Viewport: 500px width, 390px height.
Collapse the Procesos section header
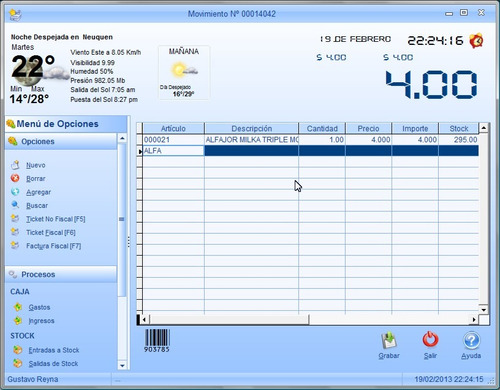[x=61, y=274]
